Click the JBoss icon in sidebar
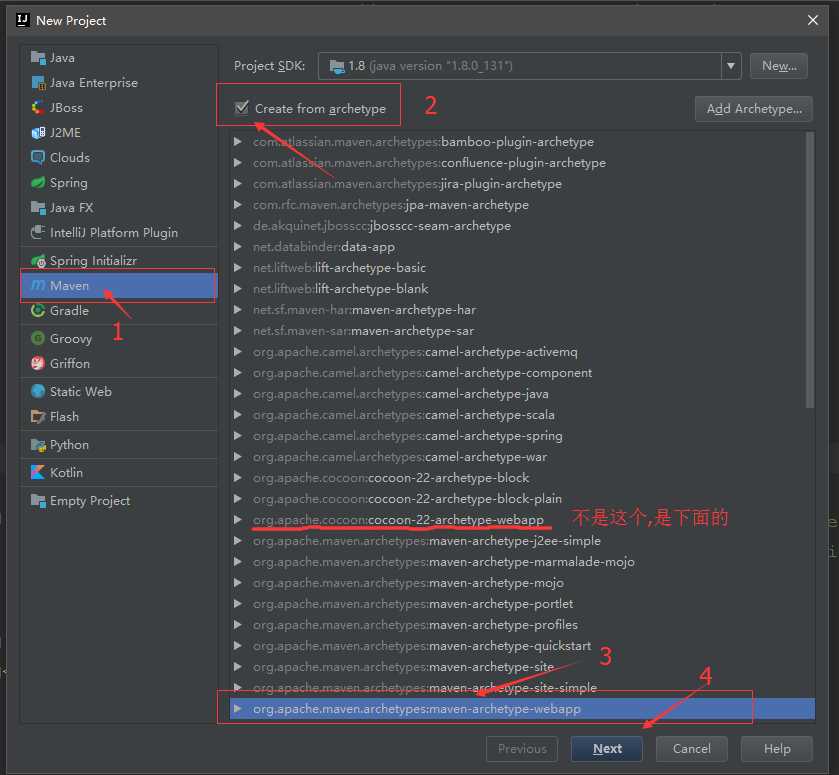 [38, 108]
